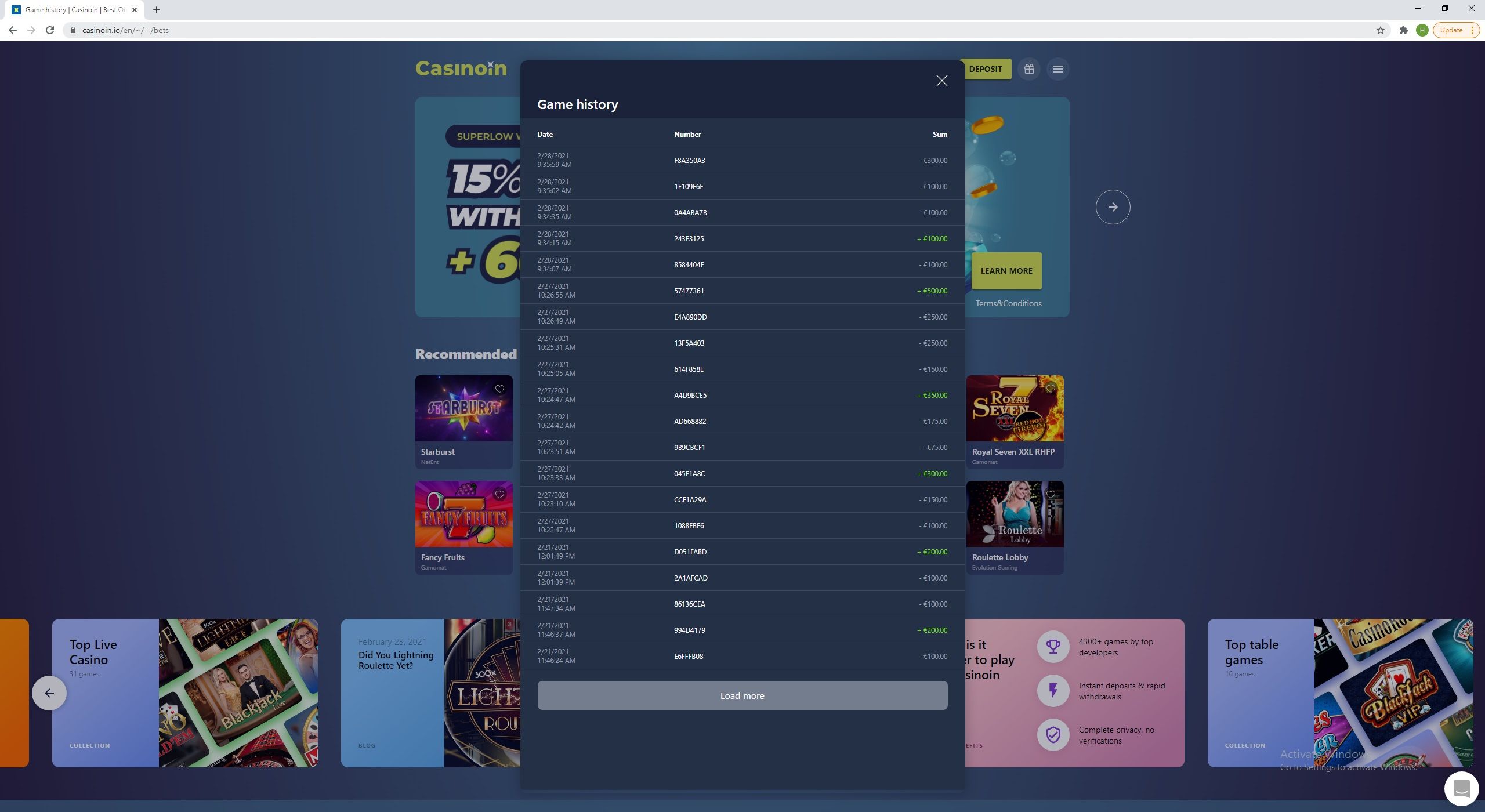Select bet number 994D4179
The height and width of the screenshot is (812, 1485).
[x=690, y=630]
